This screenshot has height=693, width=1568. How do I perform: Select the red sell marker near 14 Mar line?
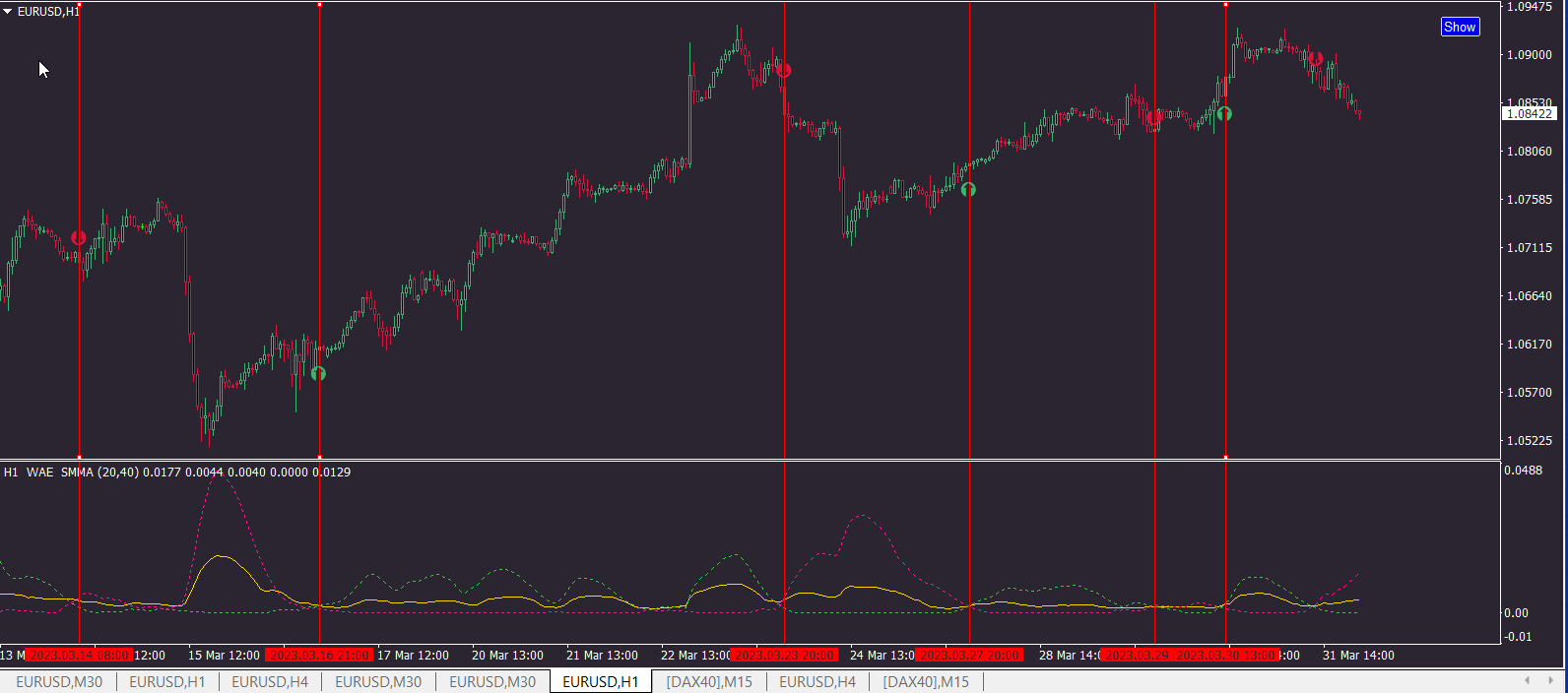point(79,238)
